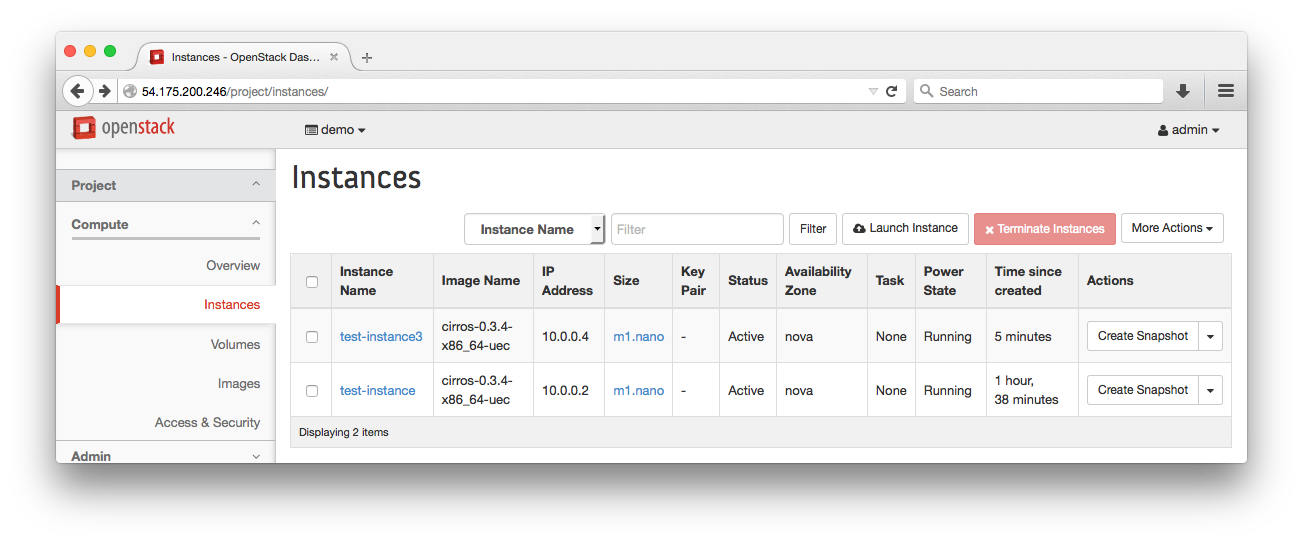Click the Launch Instance button
The height and width of the screenshot is (543, 1303).
905,228
